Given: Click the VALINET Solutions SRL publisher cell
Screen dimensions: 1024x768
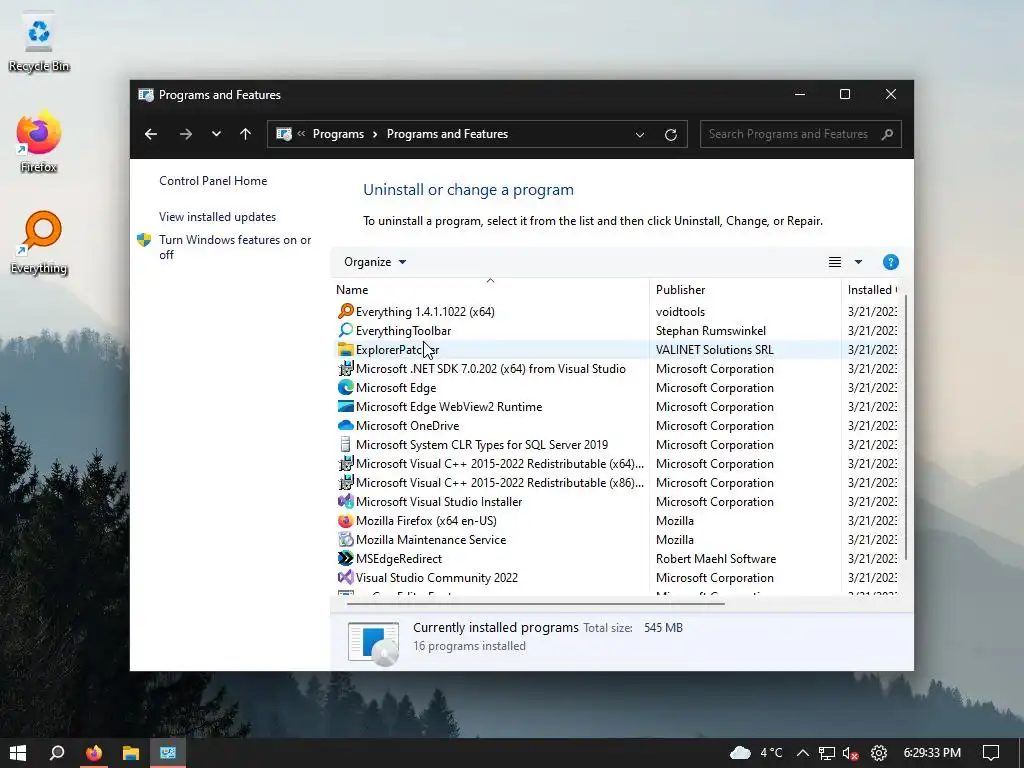Looking at the screenshot, I should (714, 349).
